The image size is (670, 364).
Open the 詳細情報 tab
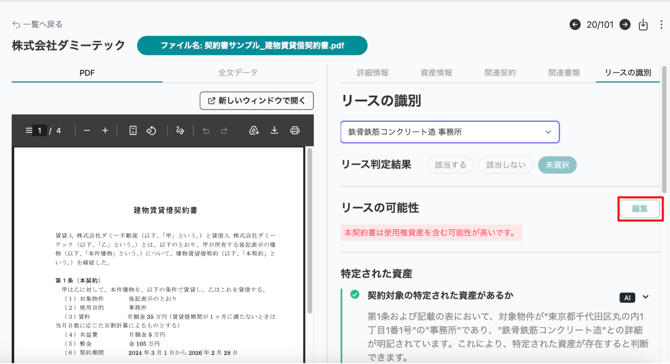pos(373,73)
